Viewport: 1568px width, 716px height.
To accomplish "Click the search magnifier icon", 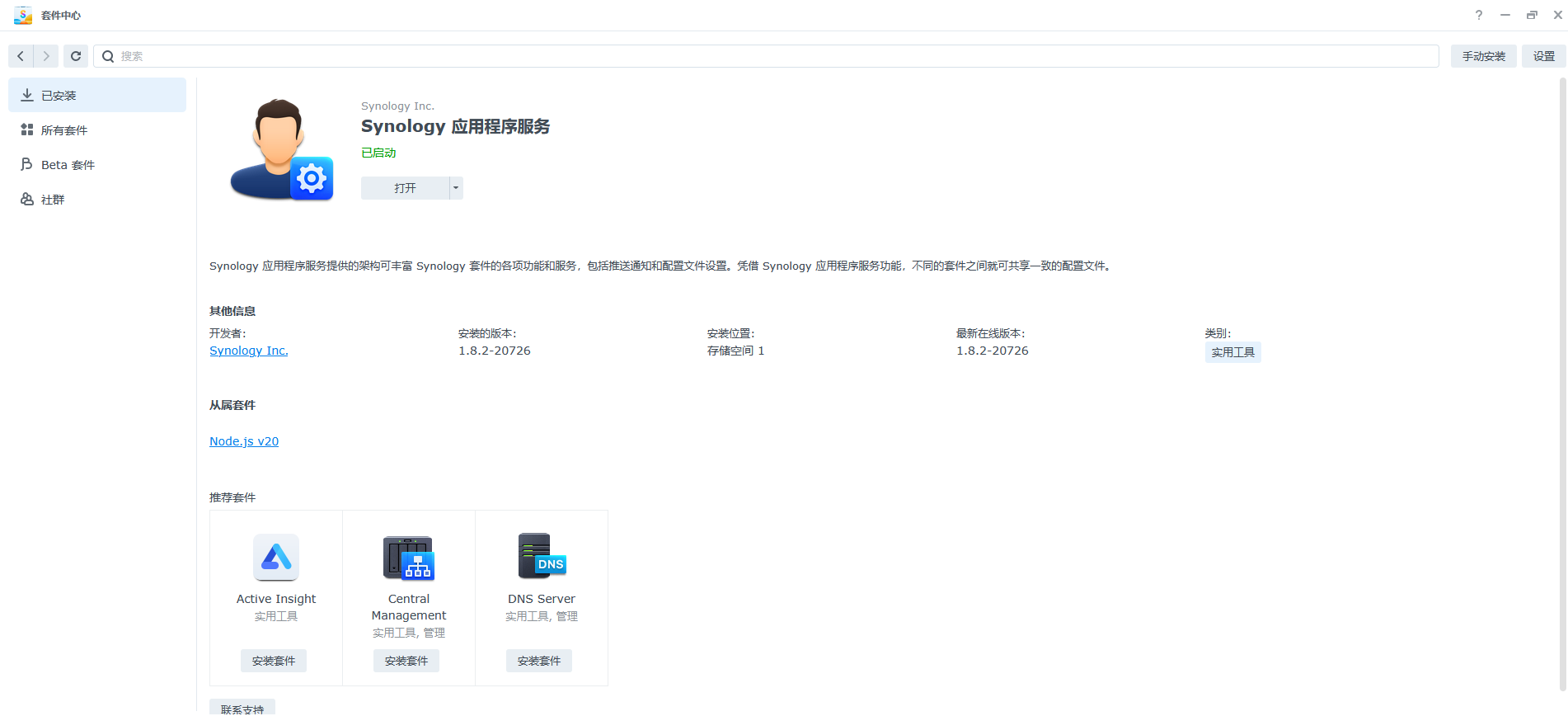I will (108, 56).
